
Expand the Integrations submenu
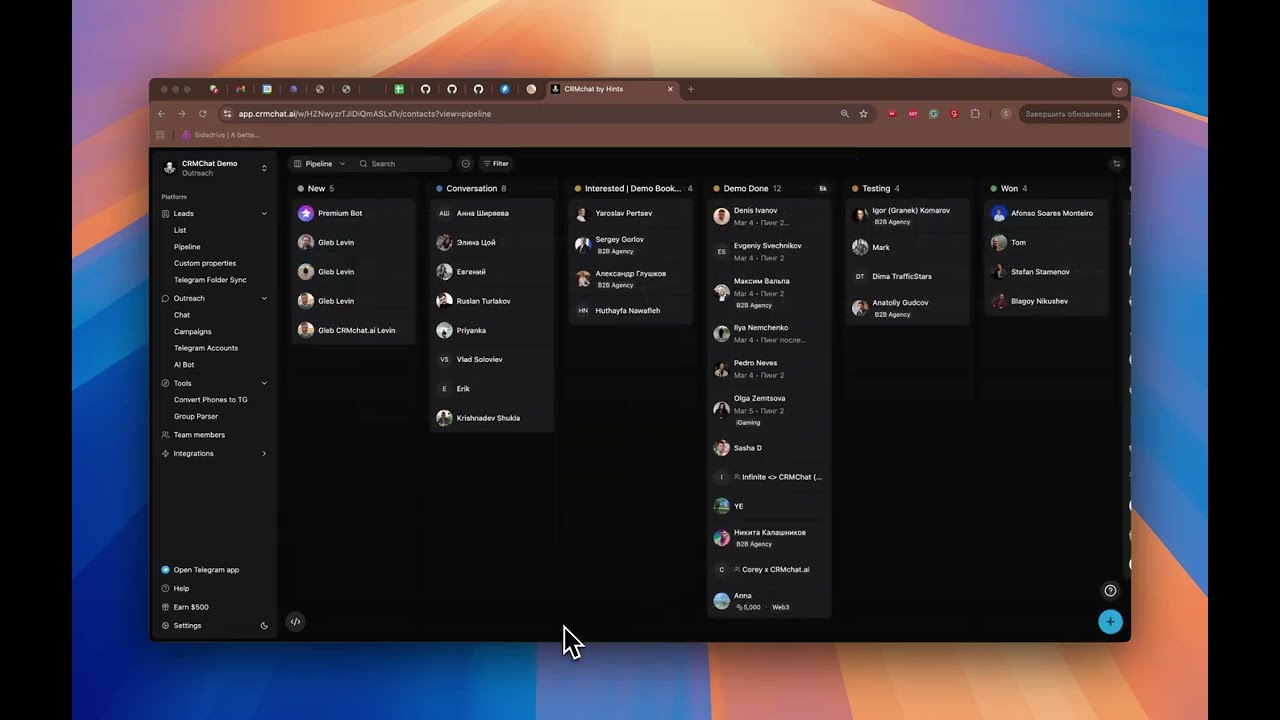coord(264,454)
